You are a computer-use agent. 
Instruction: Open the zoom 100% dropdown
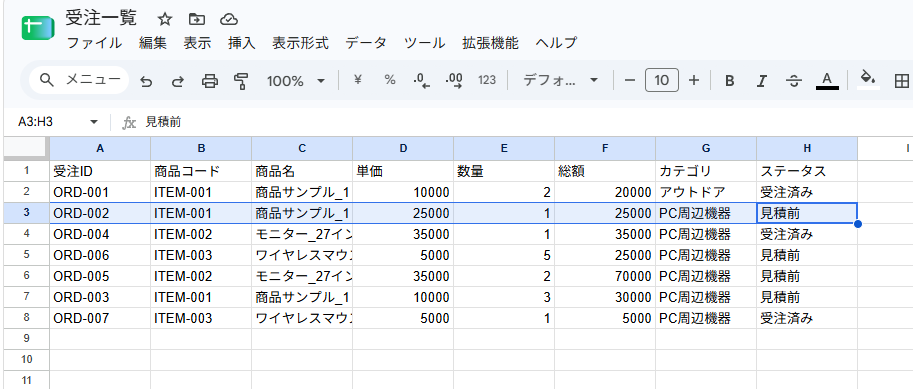[295, 81]
